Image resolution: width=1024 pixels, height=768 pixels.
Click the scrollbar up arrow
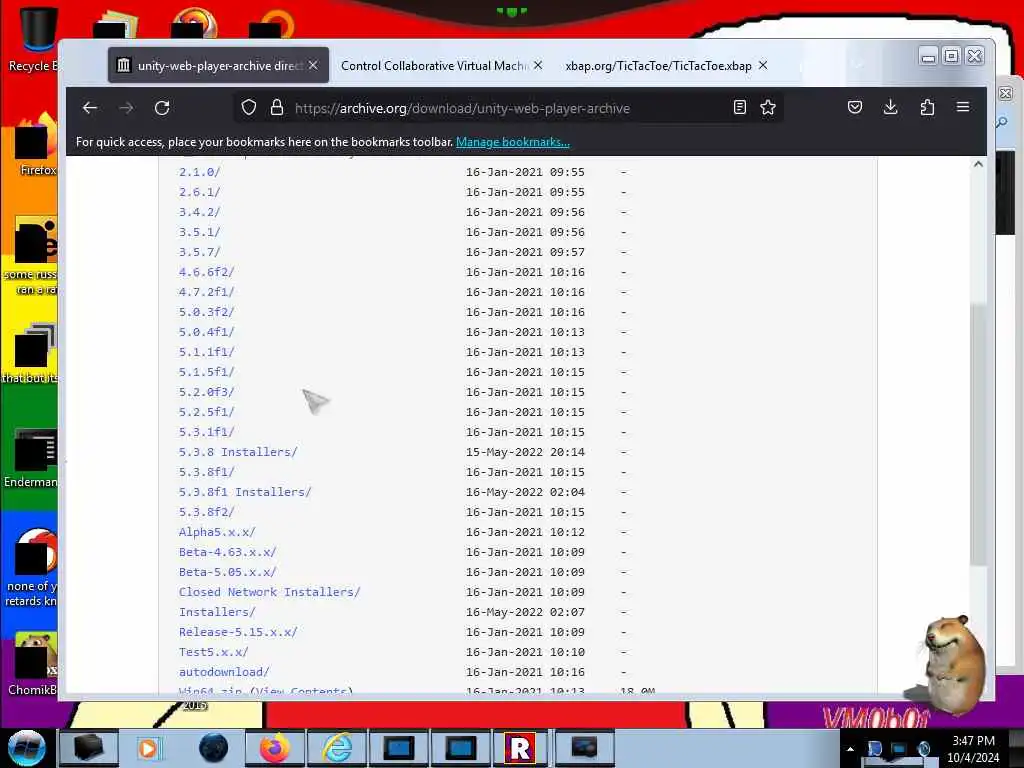coord(978,165)
